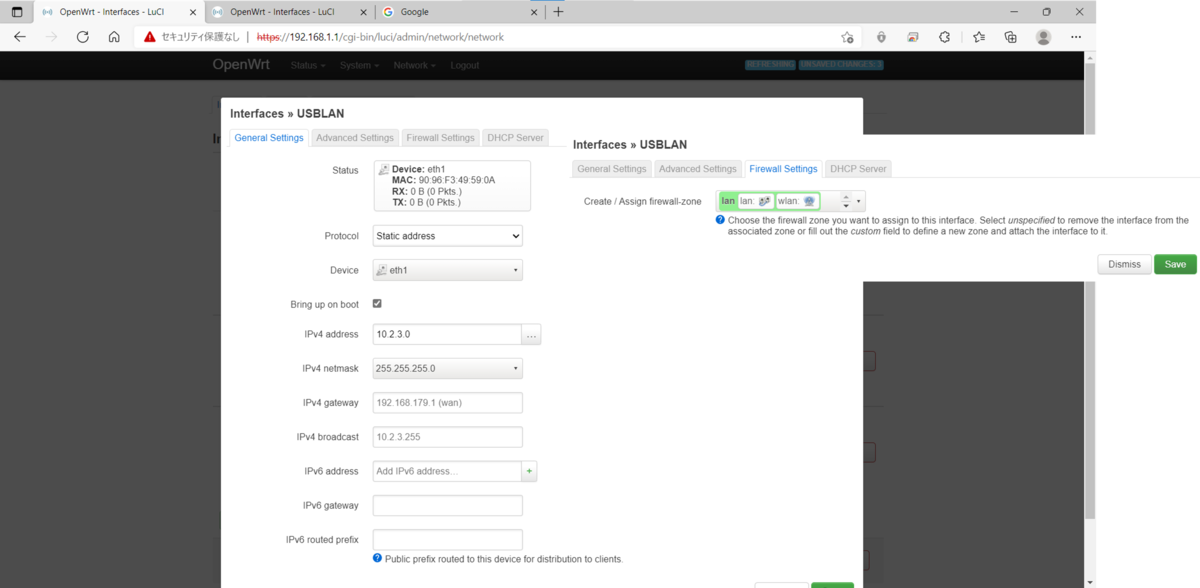The width and height of the screenshot is (1200, 588).
Task: Click the ellipsis button next to IPv4 address
Action: click(x=532, y=335)
